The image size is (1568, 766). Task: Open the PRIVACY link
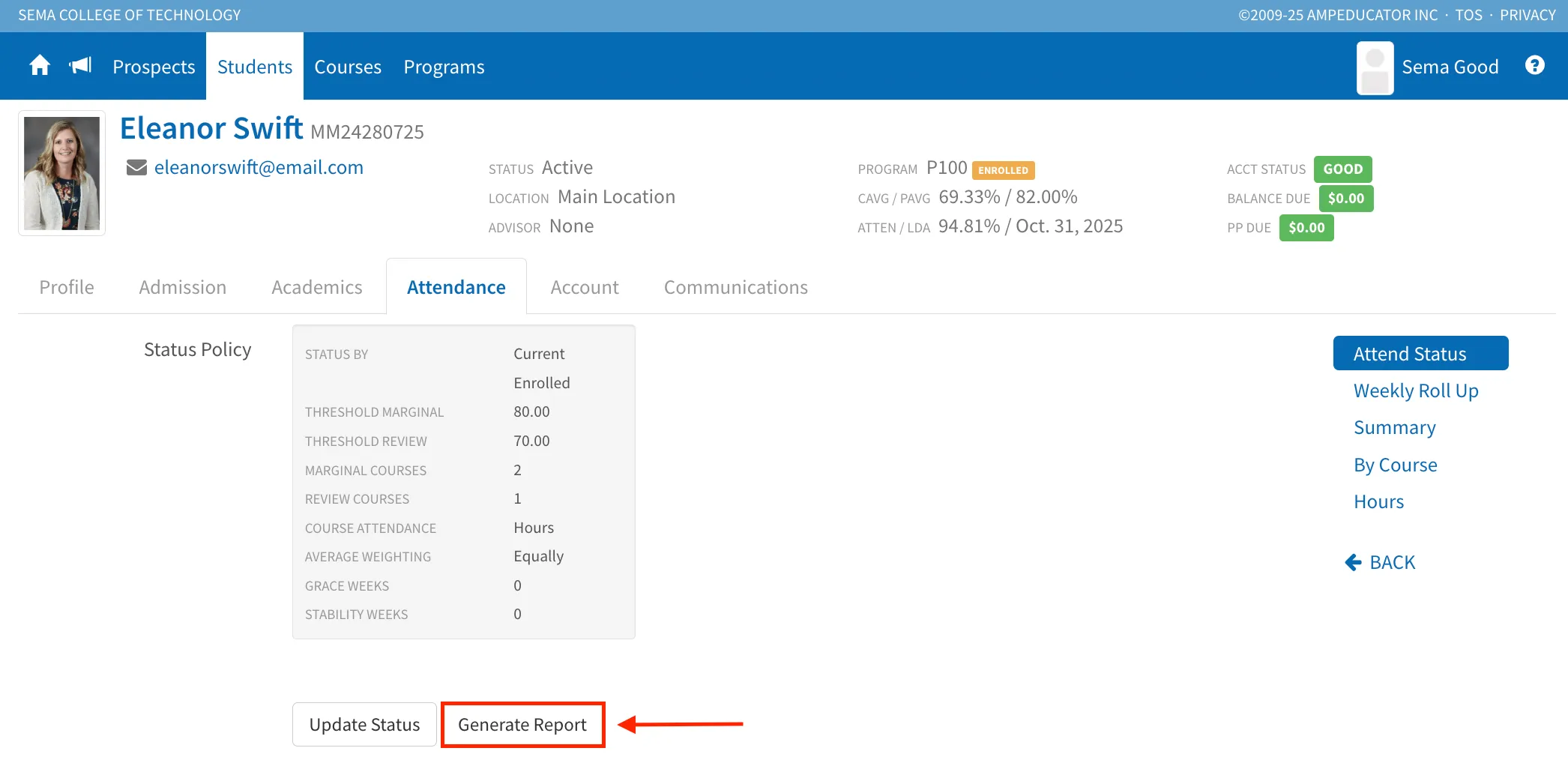click(1528, 15)
